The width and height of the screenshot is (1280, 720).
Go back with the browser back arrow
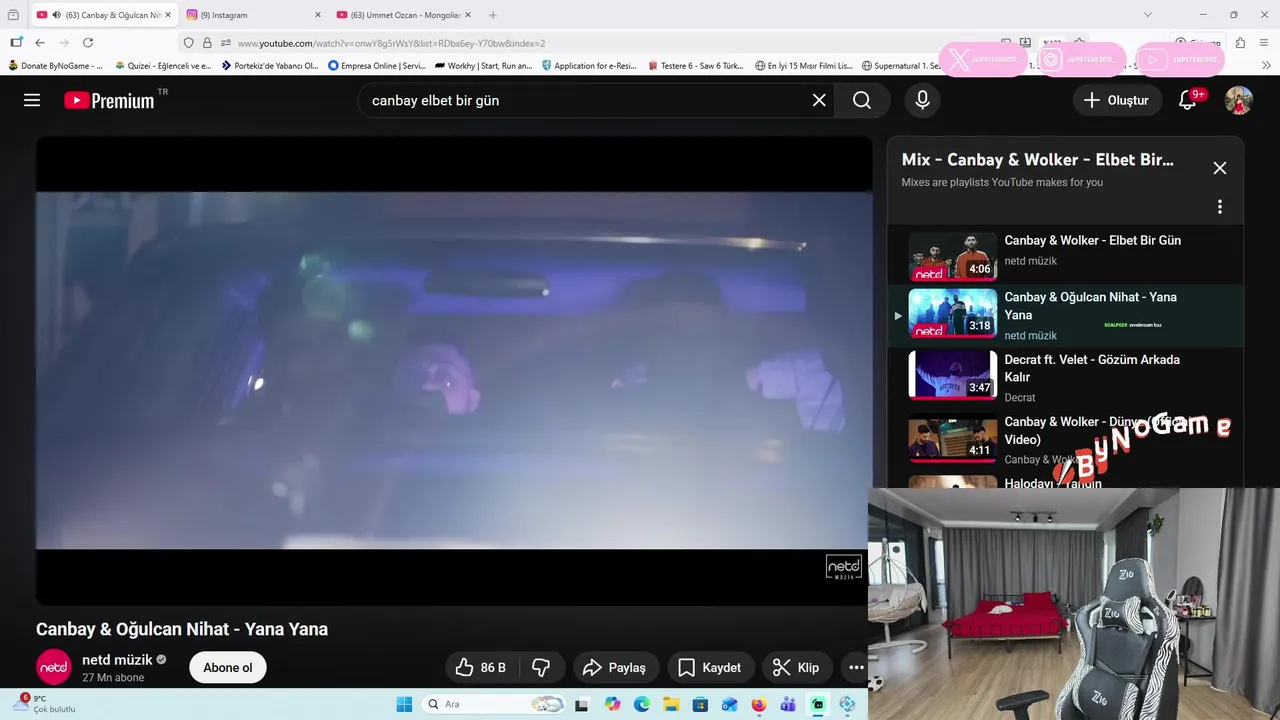pyautogui.click(x=40, y=43)
